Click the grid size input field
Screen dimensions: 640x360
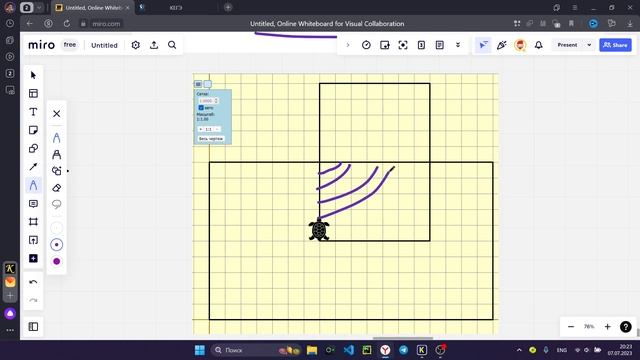[x=208, y=101]
